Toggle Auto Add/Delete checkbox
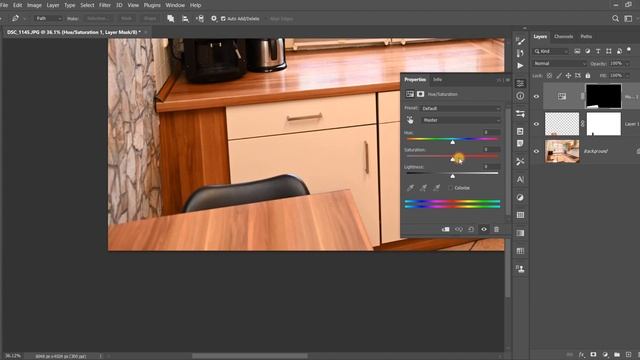The width and height of the screenshot is (640, 360). 223,19
